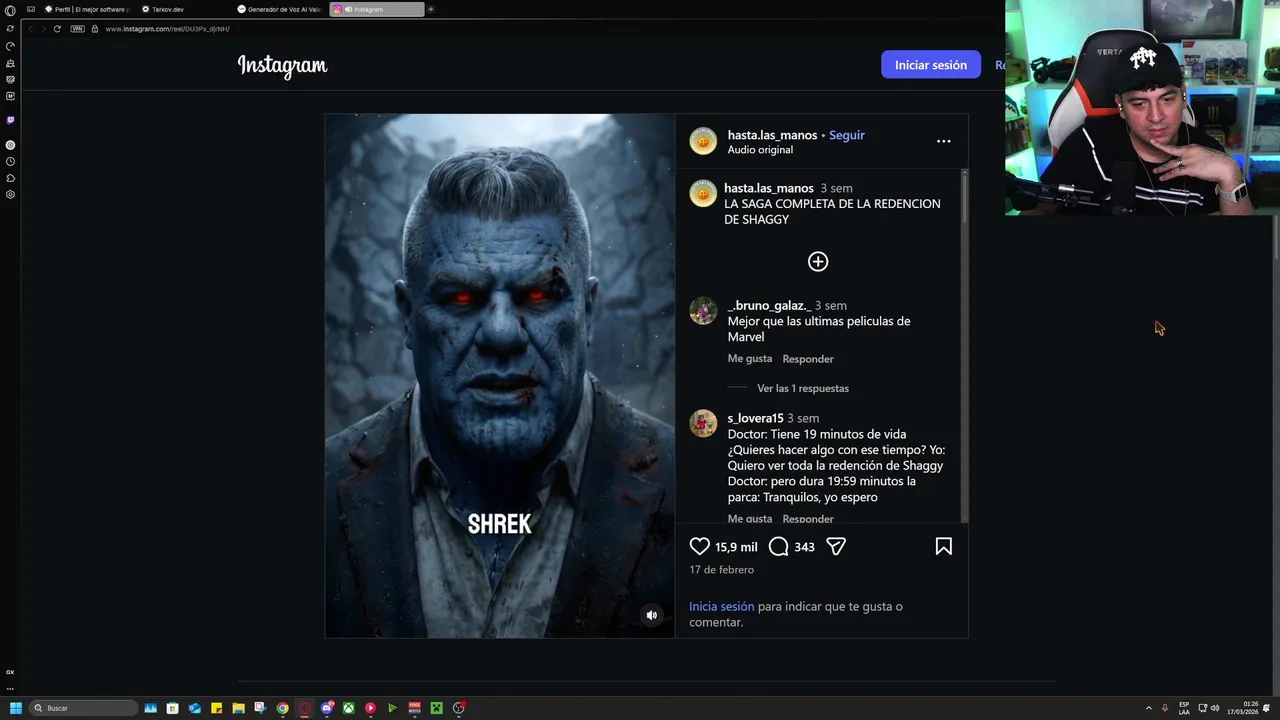
Task: Show site security info via the padlock icon
Action: (x=95, y=29)
